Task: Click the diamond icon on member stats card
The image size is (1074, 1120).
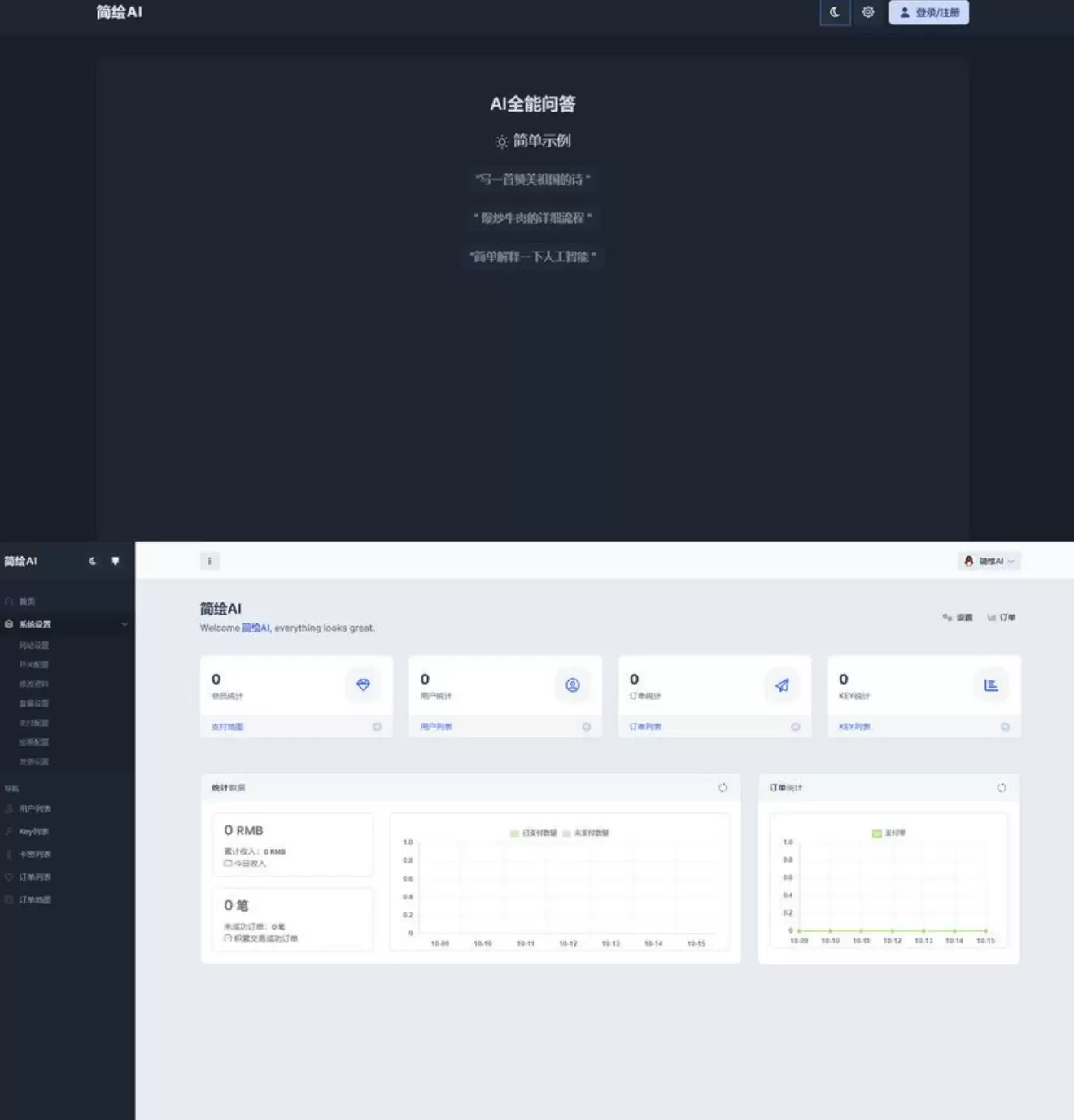Action: (364, 685)
